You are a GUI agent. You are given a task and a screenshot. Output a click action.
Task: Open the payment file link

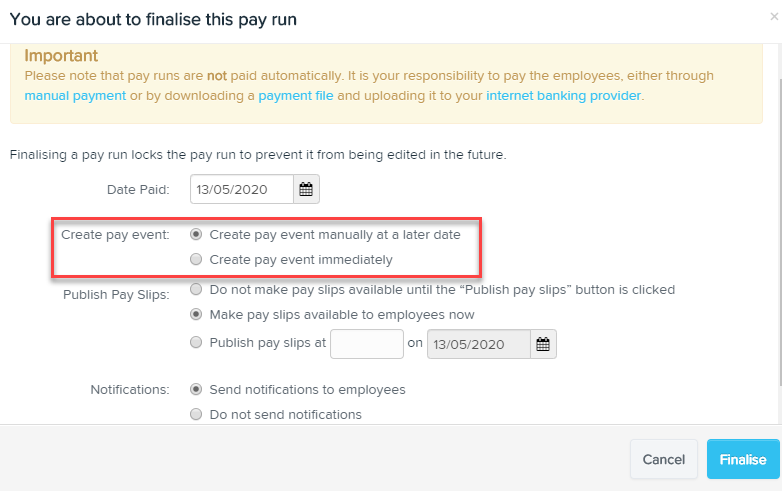[x=296, y=96]
